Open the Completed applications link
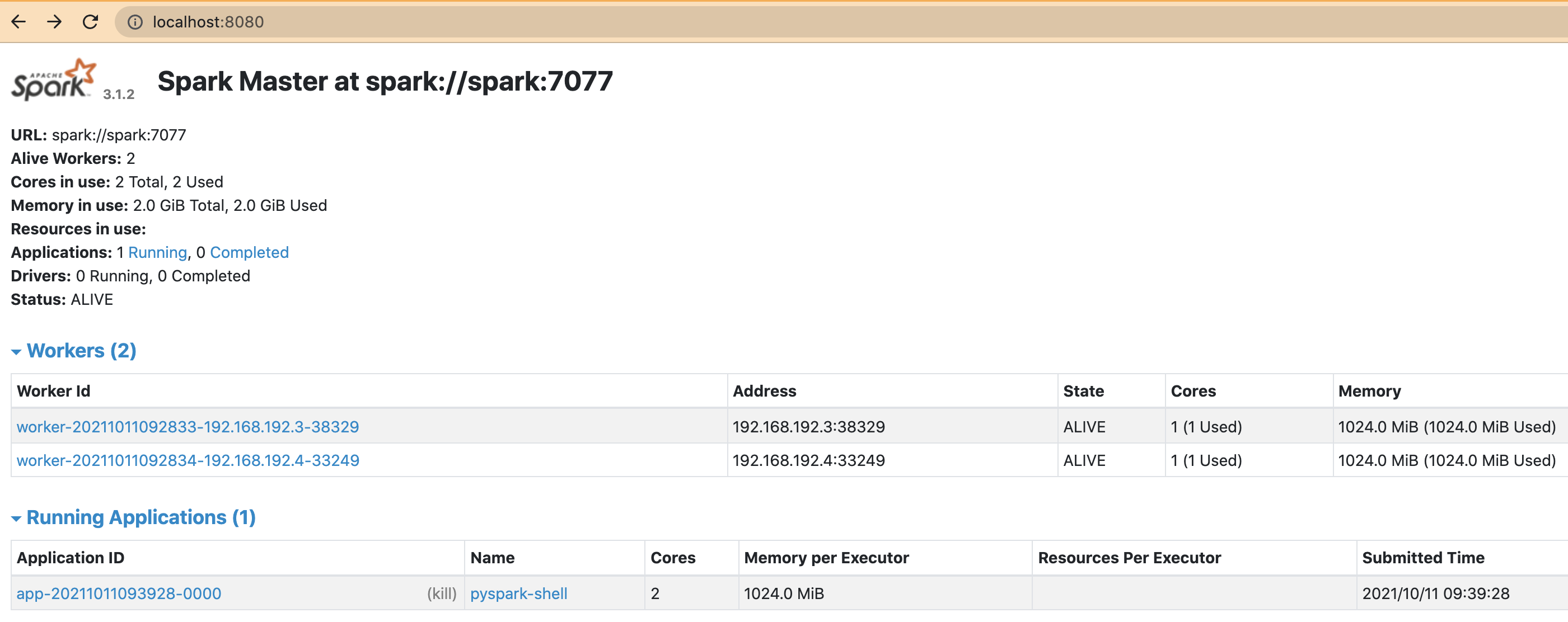The width and height of the screenshot is (1568, 622). 249,252
